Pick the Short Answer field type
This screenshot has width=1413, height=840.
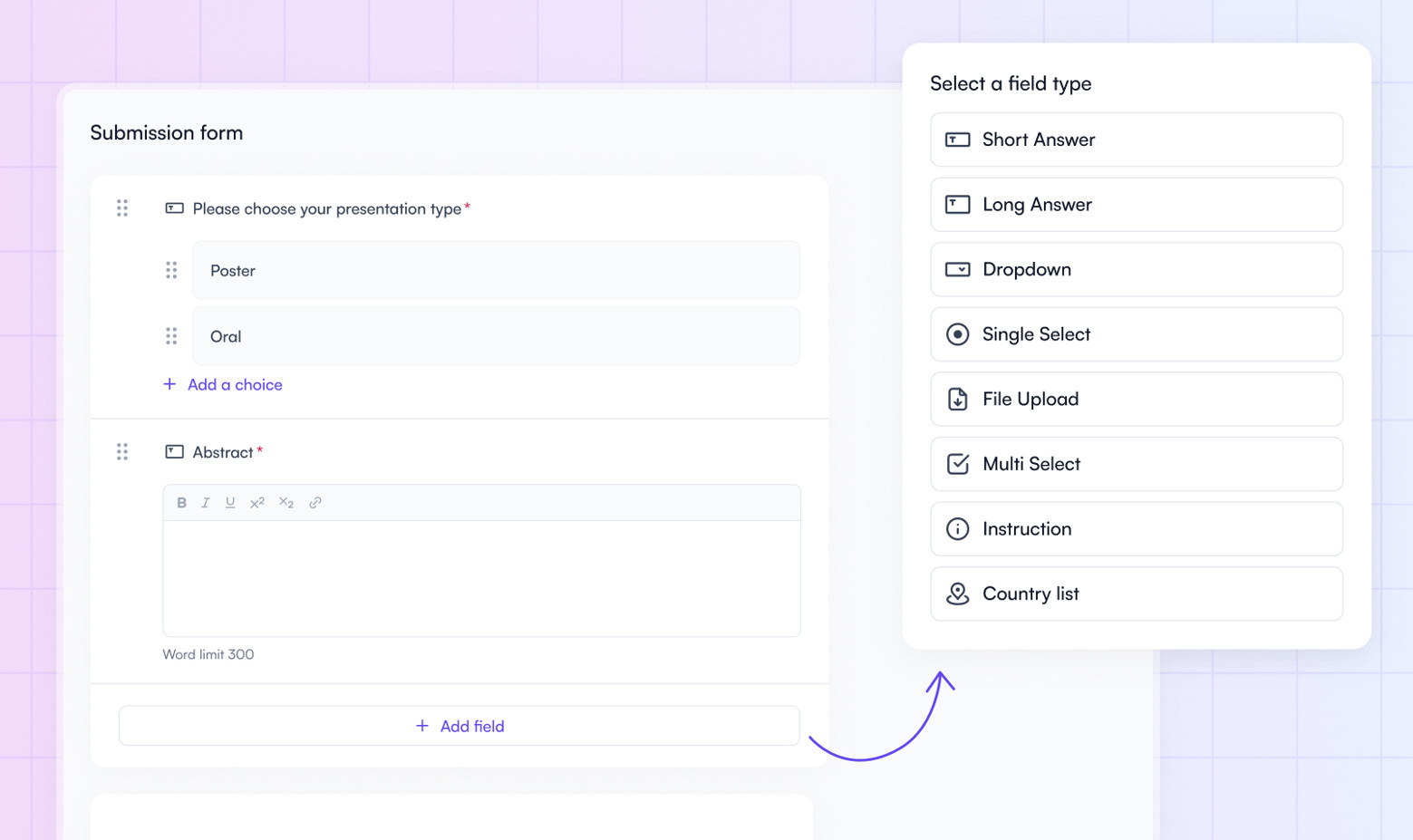1137,140
